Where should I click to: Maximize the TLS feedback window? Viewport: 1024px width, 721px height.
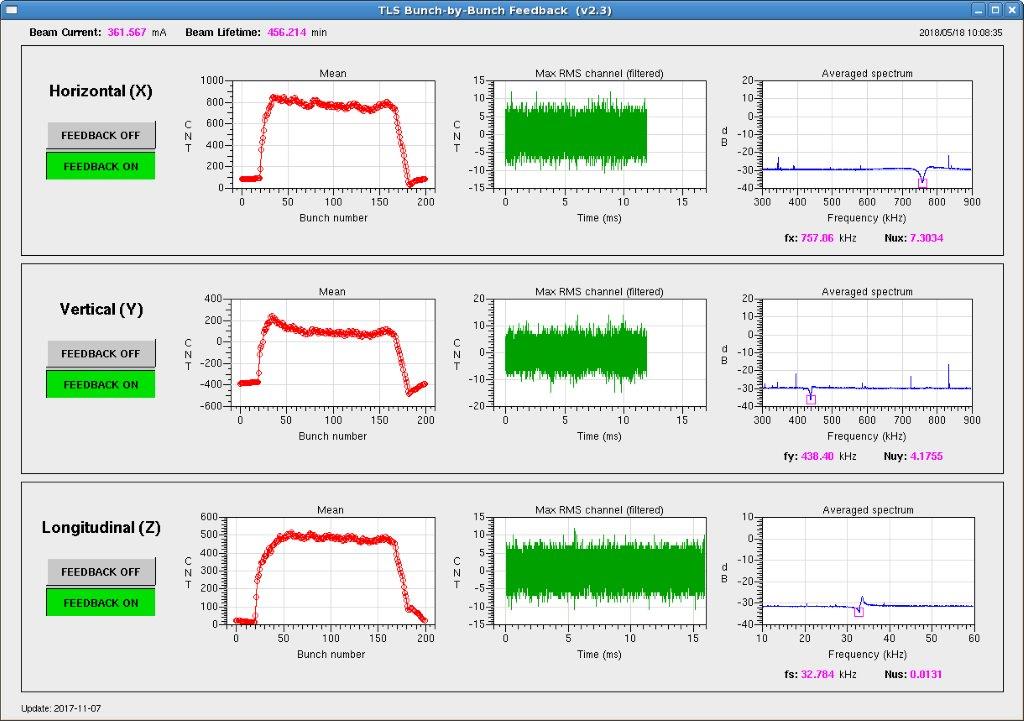tap(994, 10)
